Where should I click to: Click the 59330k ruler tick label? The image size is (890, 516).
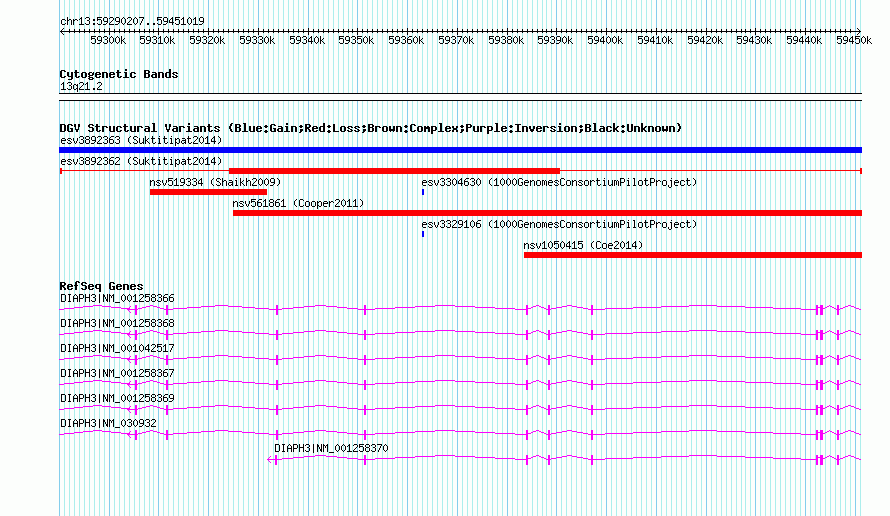[x=257, y=40]
